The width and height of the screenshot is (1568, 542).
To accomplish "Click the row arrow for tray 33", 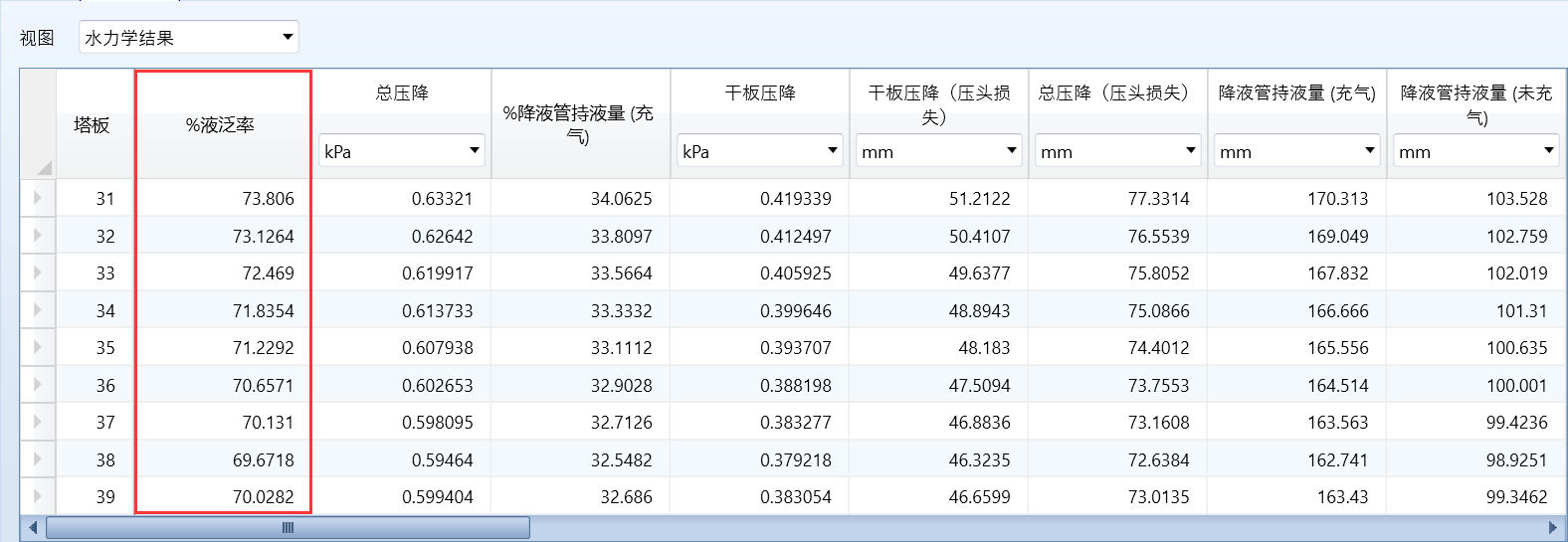I will [38, 272].
